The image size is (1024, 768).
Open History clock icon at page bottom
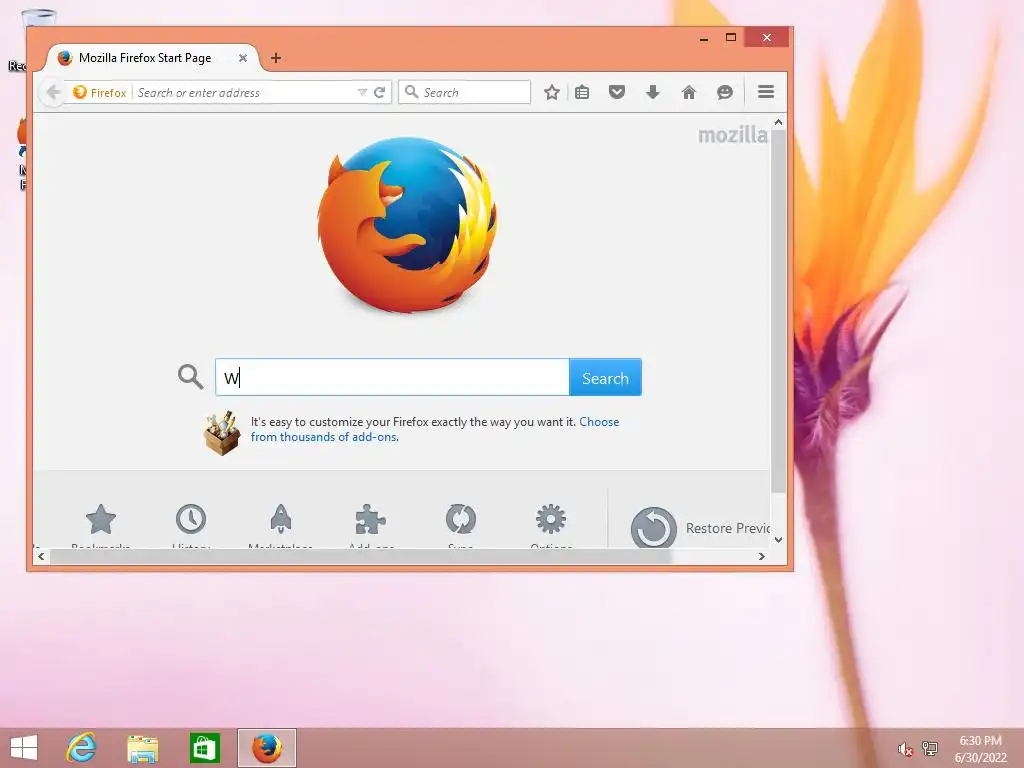click(191, 519)
